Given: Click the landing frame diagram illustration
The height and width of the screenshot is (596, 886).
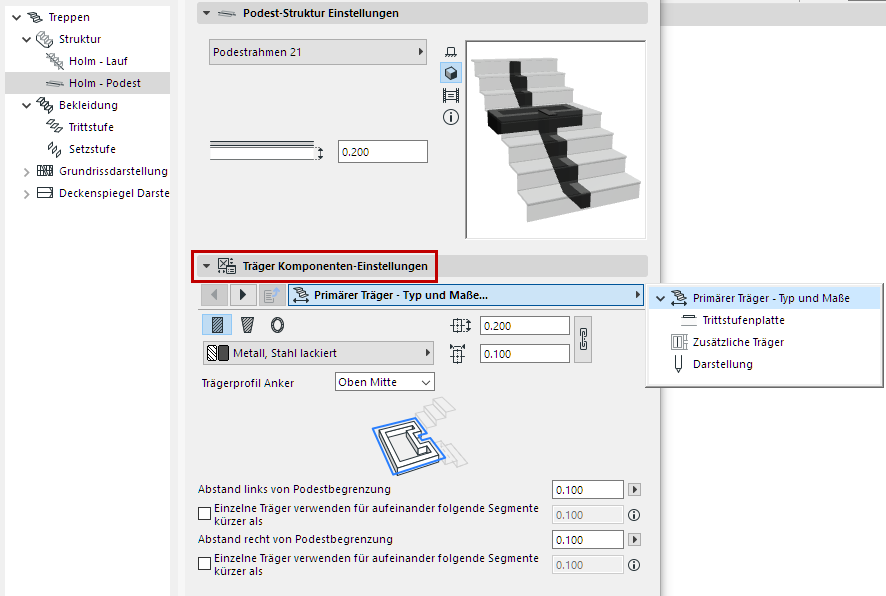Looking at the screenshot, I should click(420, 436).
